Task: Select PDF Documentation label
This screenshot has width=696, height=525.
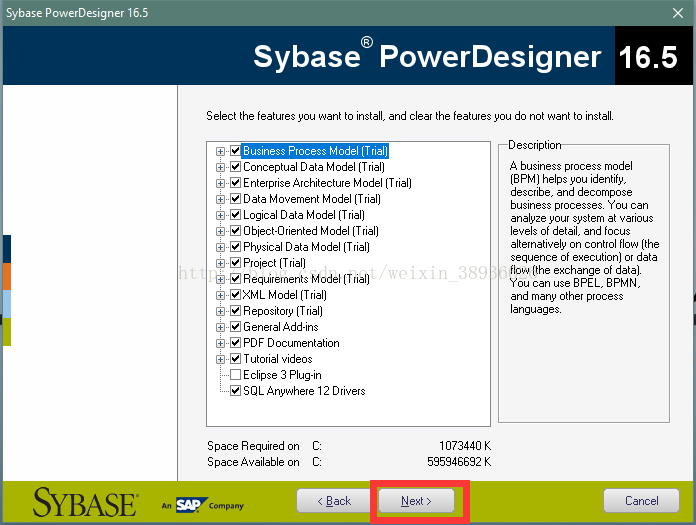Action: click(x=291, y=343)
